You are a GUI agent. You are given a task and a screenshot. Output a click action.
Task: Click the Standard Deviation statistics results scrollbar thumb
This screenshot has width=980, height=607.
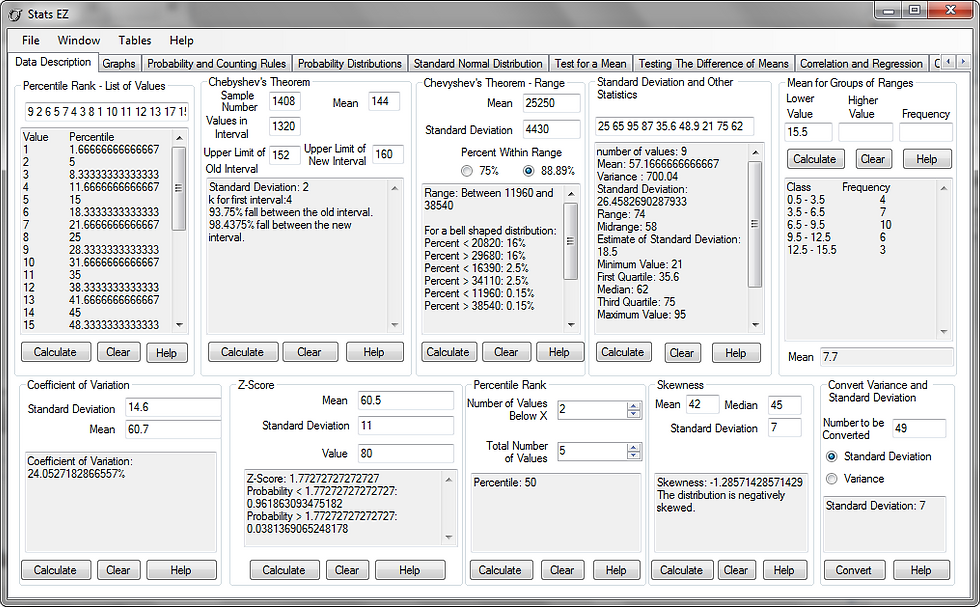pyautogui.click(x=755, y=224)
